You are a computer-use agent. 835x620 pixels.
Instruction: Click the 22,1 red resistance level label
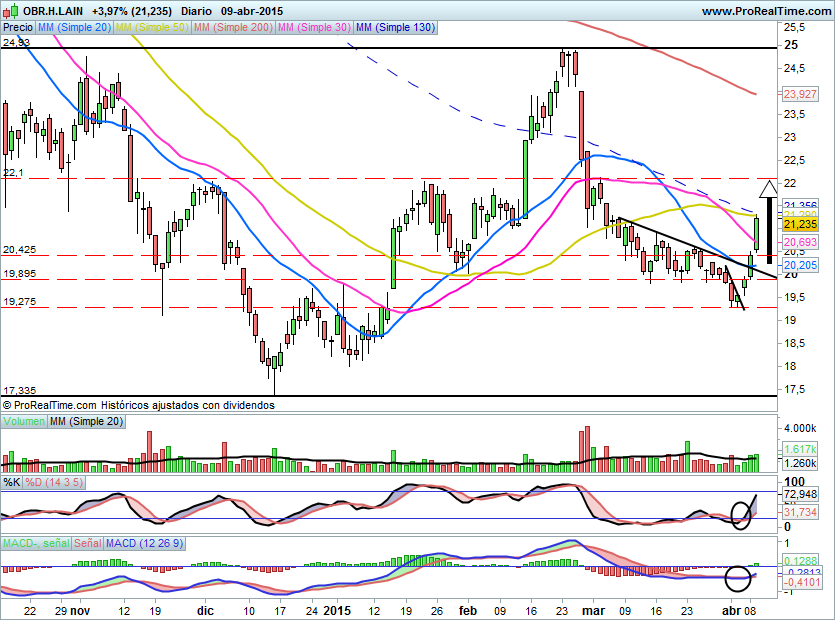tap(14, 173)
